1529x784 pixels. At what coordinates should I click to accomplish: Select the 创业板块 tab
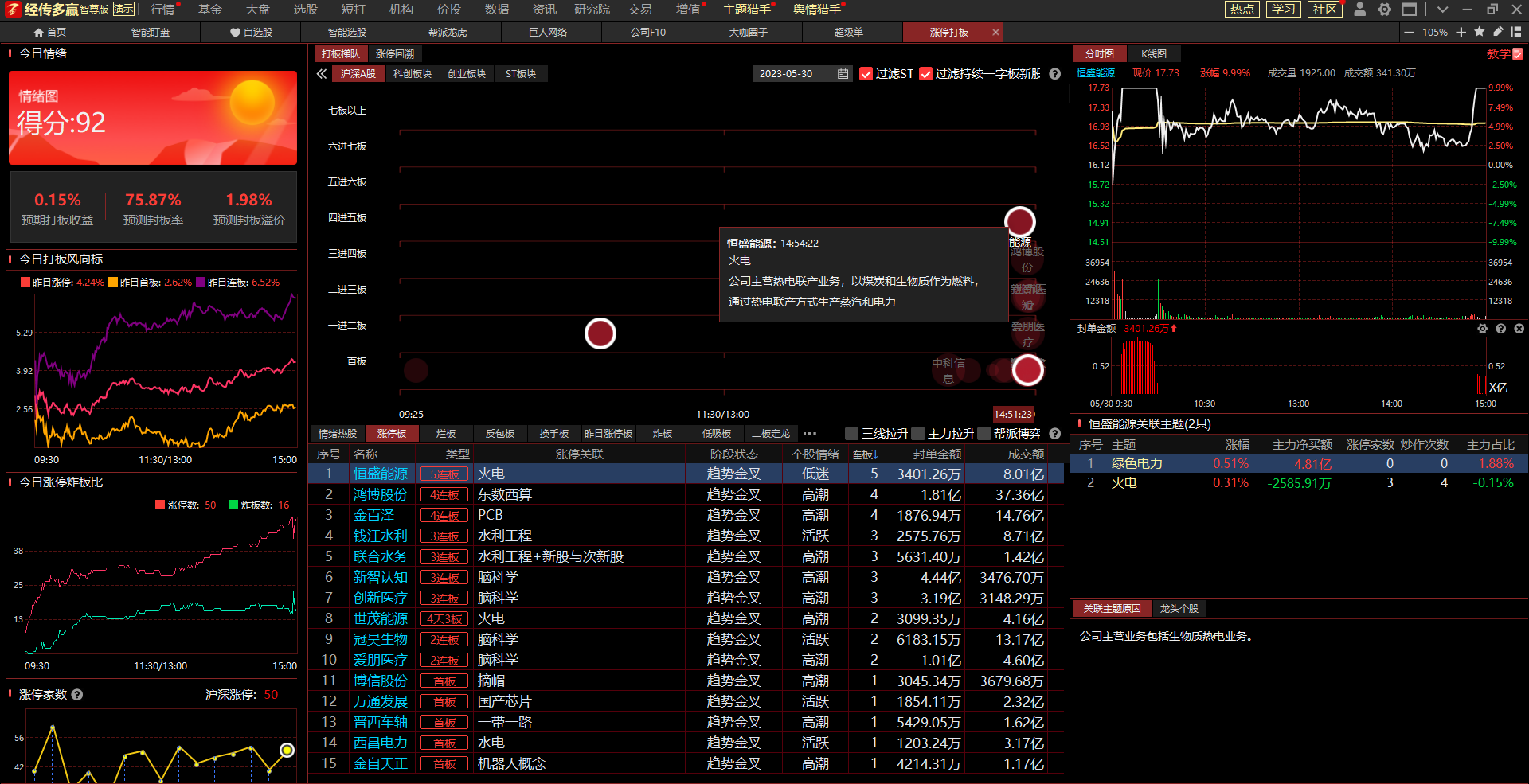point(467,74)
